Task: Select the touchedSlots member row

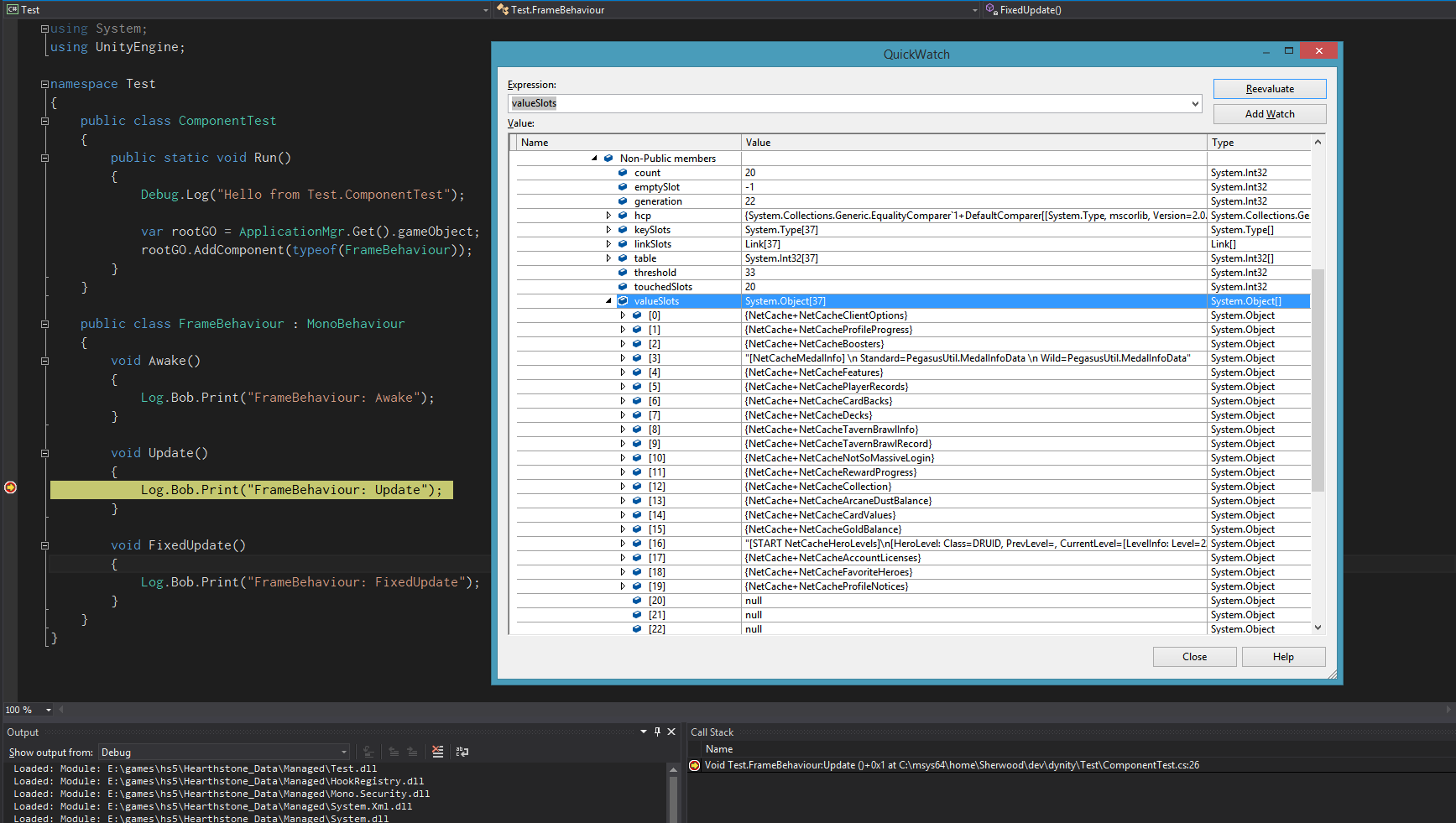Action: (913, 287)
